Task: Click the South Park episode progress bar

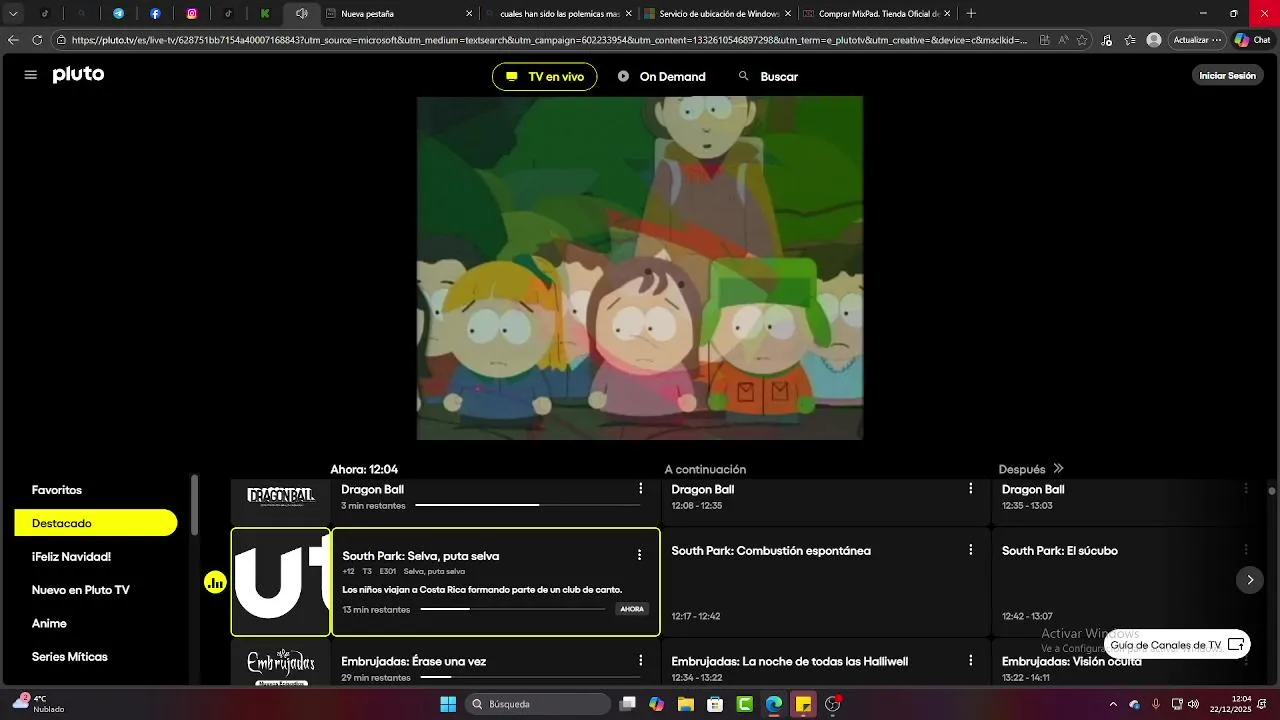Action: [513, 609]
